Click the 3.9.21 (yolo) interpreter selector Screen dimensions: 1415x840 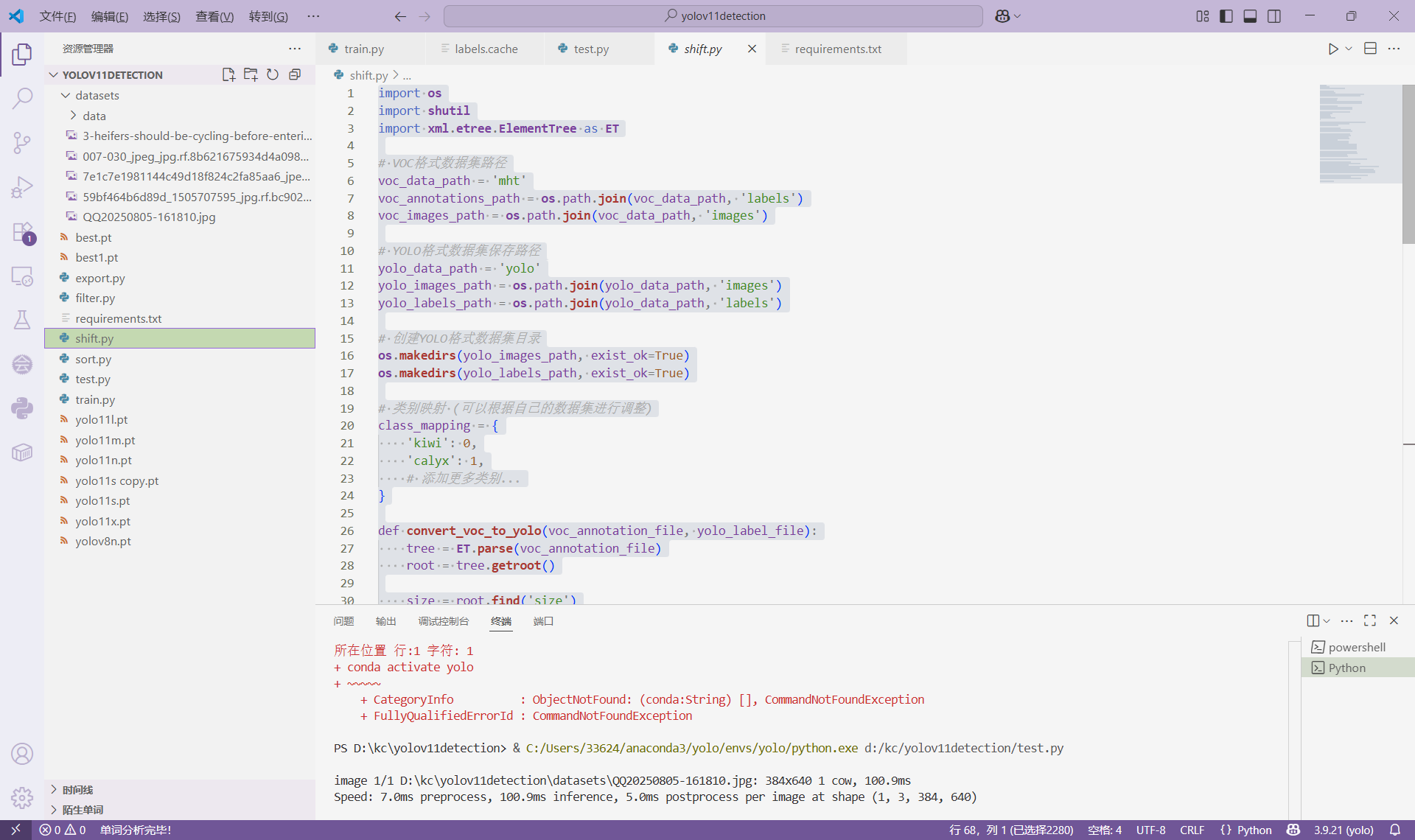click(1343, 830)
